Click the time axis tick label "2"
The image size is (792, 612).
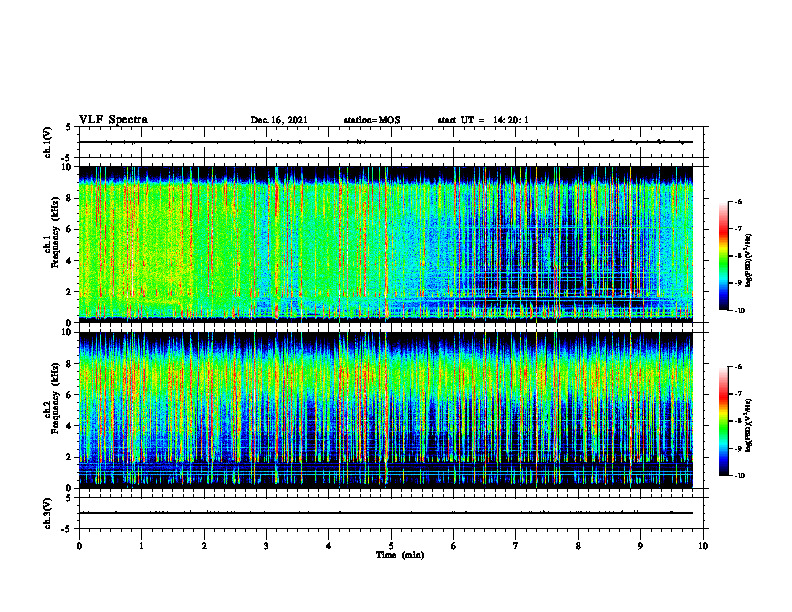tap(204, 546)
